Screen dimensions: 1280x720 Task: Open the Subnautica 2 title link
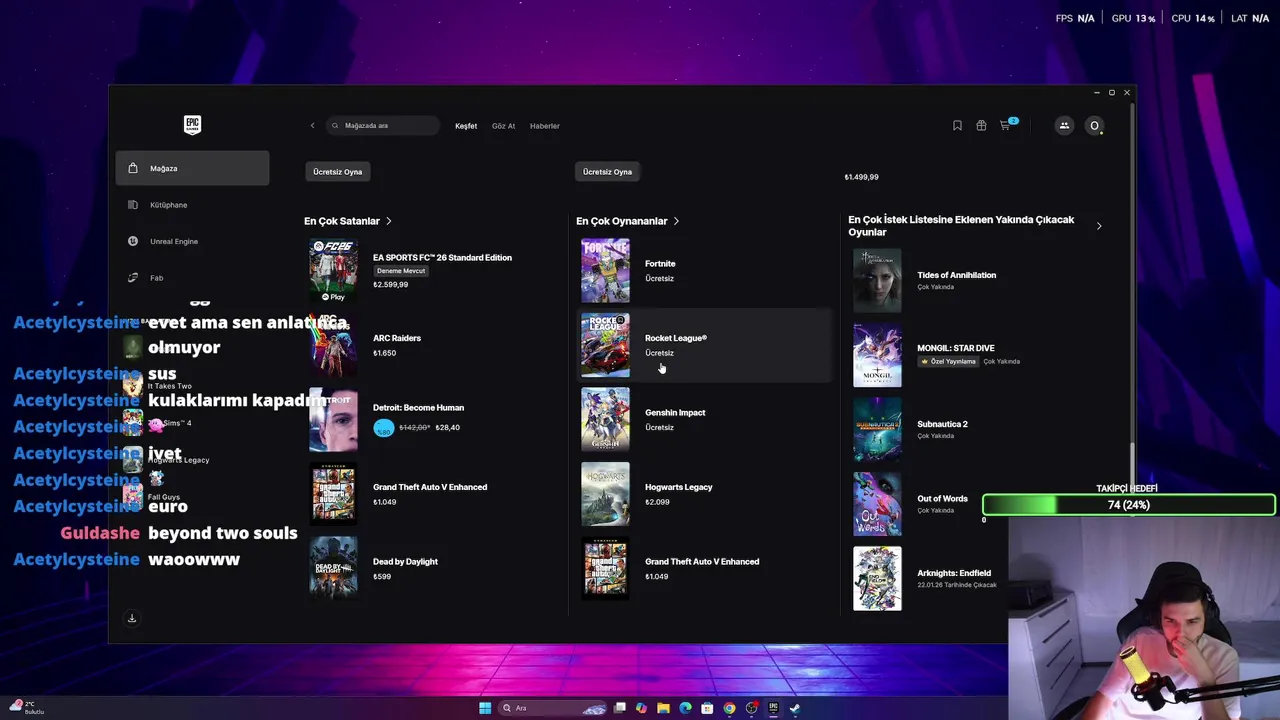[942, 424]
